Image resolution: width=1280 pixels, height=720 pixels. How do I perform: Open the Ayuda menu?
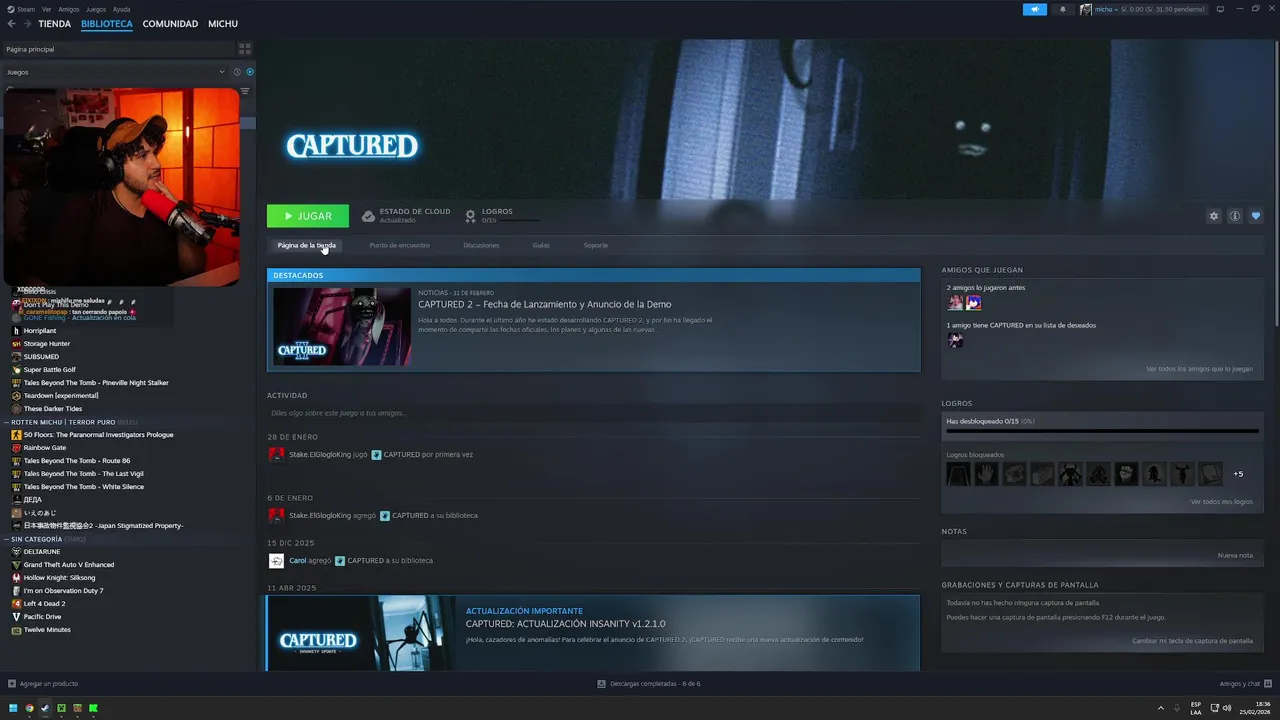tap(122, 9)
